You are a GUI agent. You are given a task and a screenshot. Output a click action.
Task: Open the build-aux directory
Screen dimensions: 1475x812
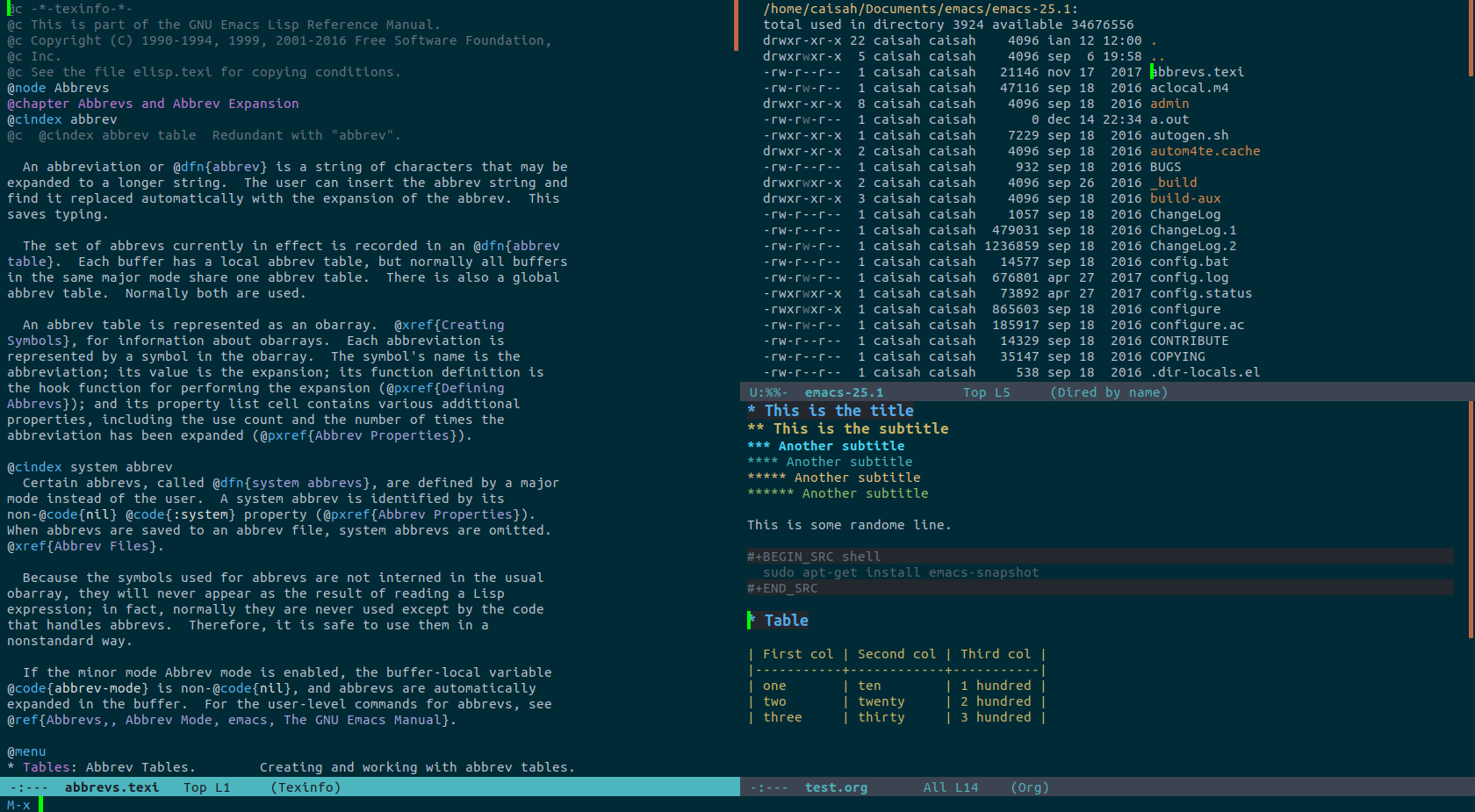point(1185,198)
